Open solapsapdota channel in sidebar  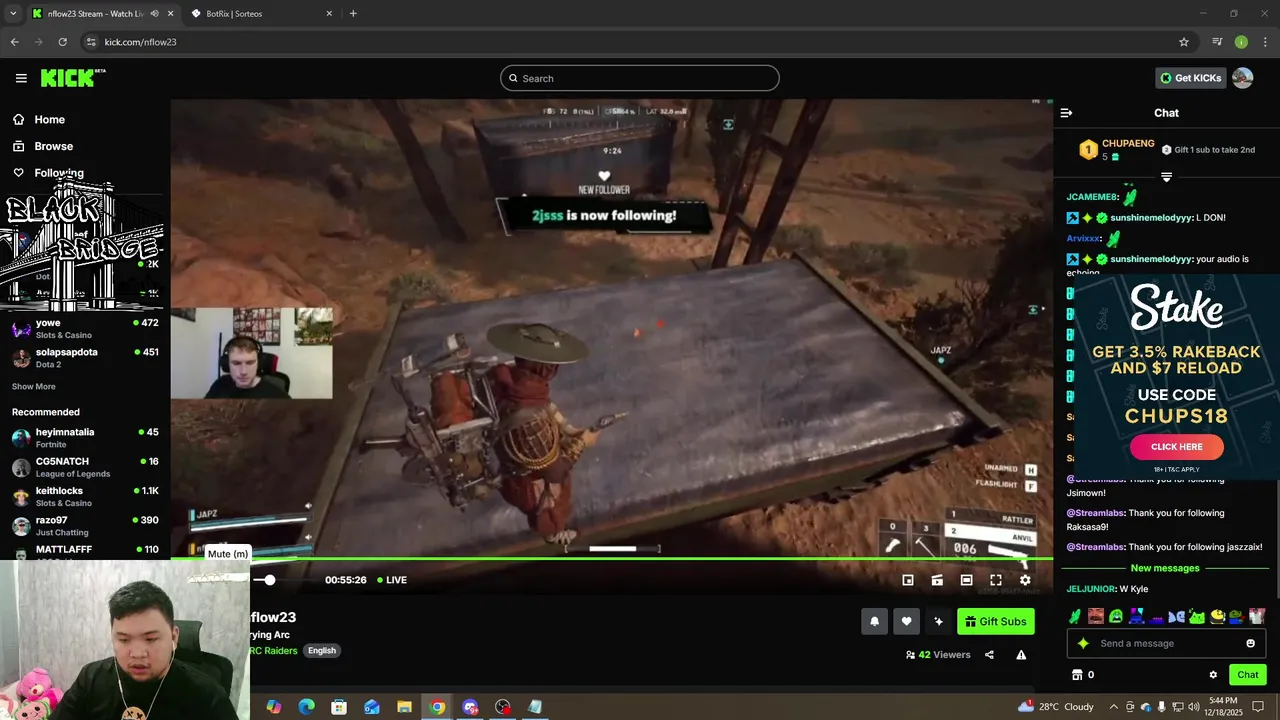click(x=85, y=358)
